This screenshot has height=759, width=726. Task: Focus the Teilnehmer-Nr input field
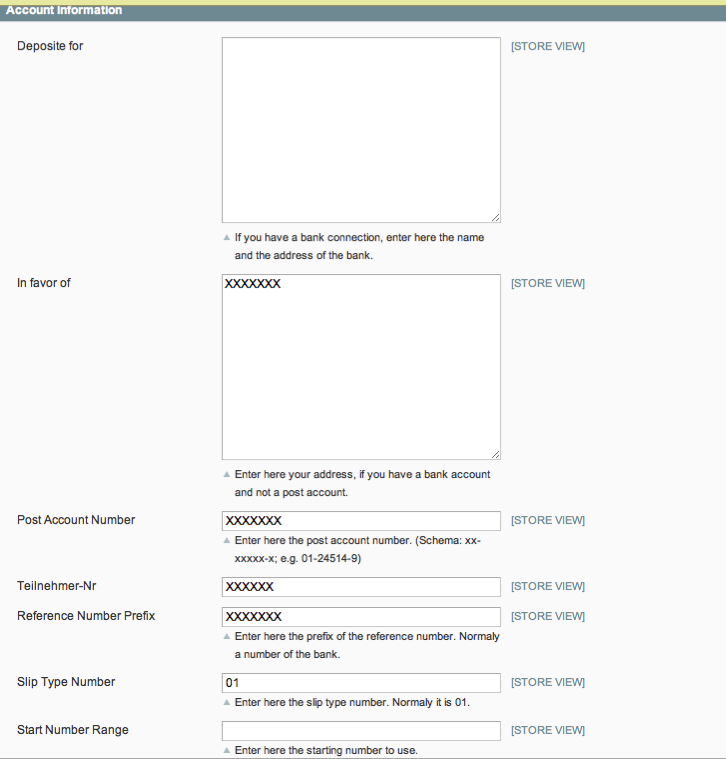click(x=361, y=587)
